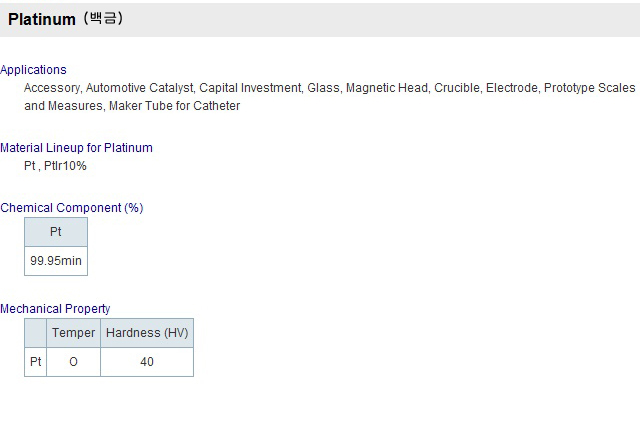Click the Capital Investment text
This screenshot has height=425, width=640.
(x=251, y=88)
